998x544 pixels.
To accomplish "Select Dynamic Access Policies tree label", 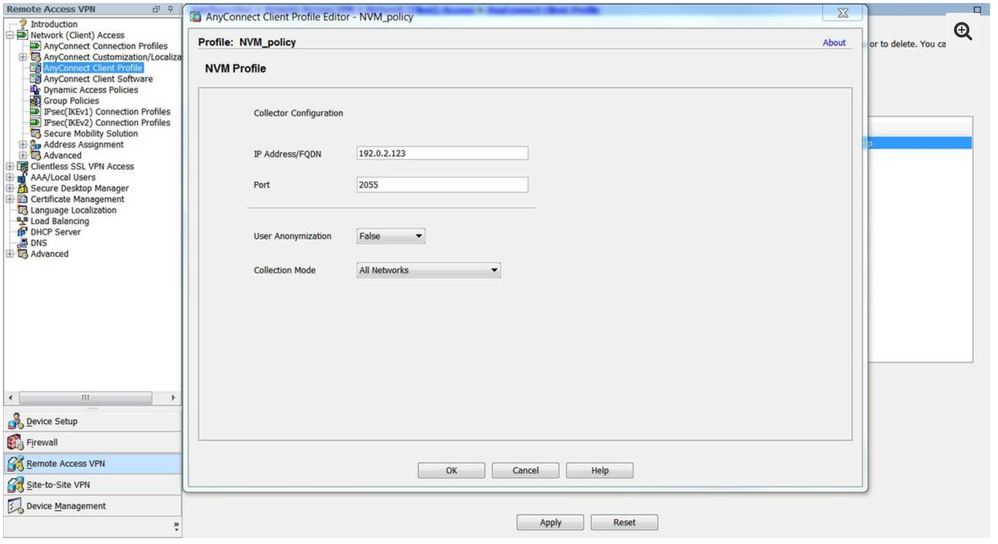I will click(90, 90).
